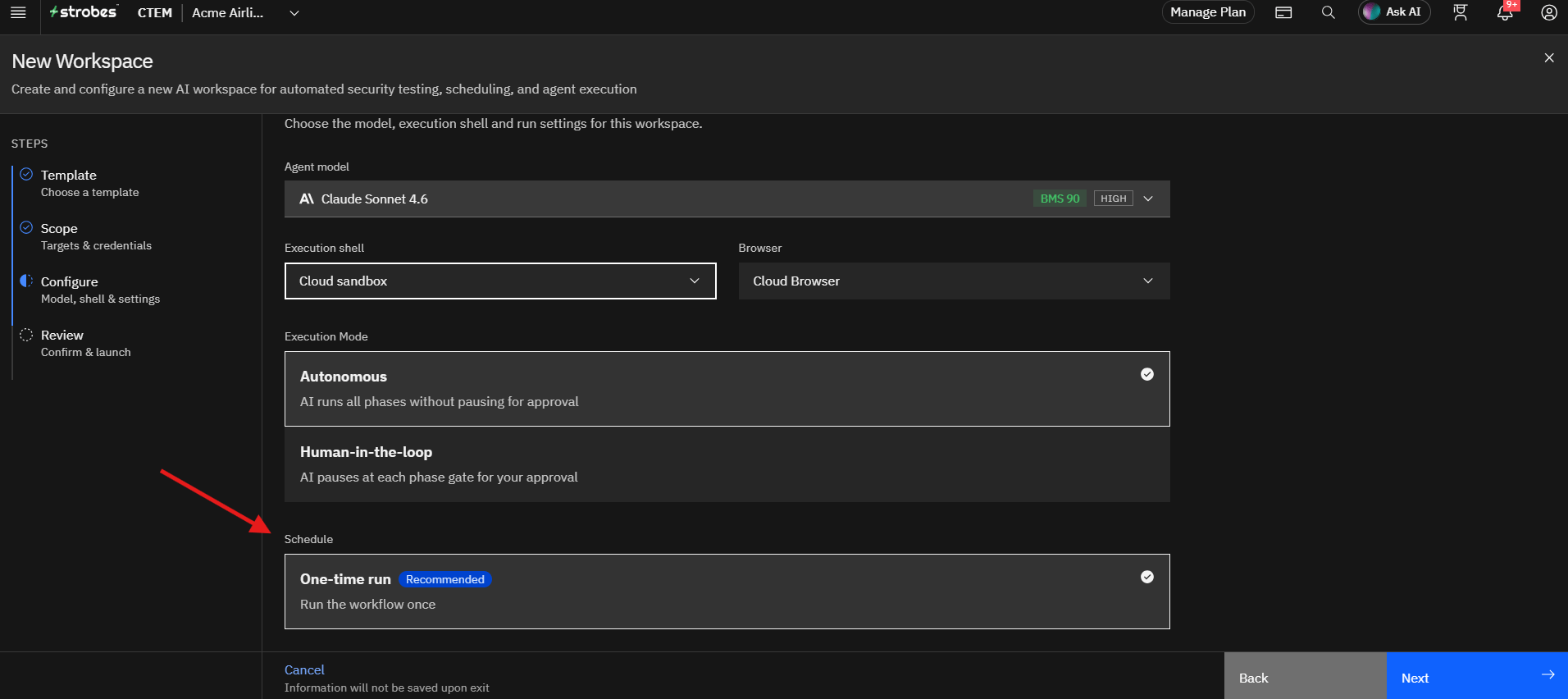The image size is (1568, 699).
Task: Click the Next button
Action: [x=1477, y=676]
